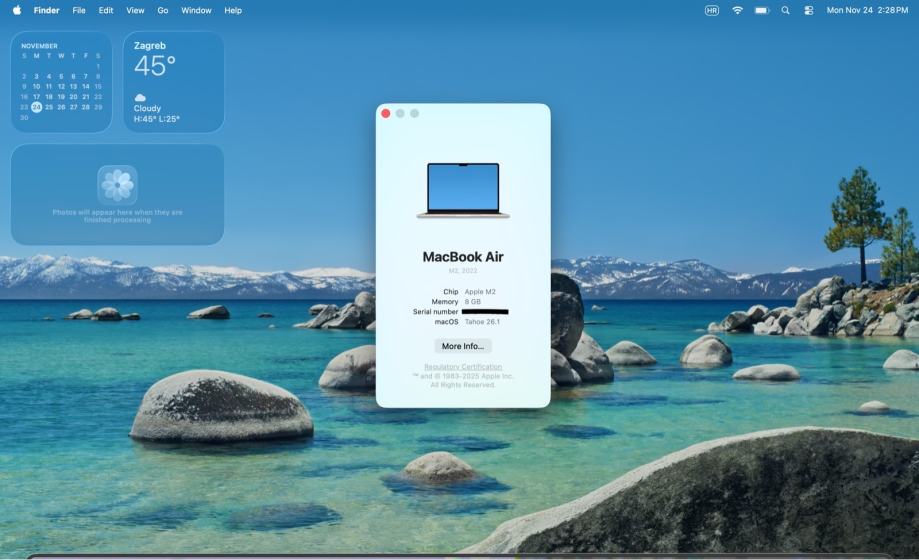Close the About This Mac window
Image resolution: width=919 pixels, height=560 pixels.
(x=386, y=113)
